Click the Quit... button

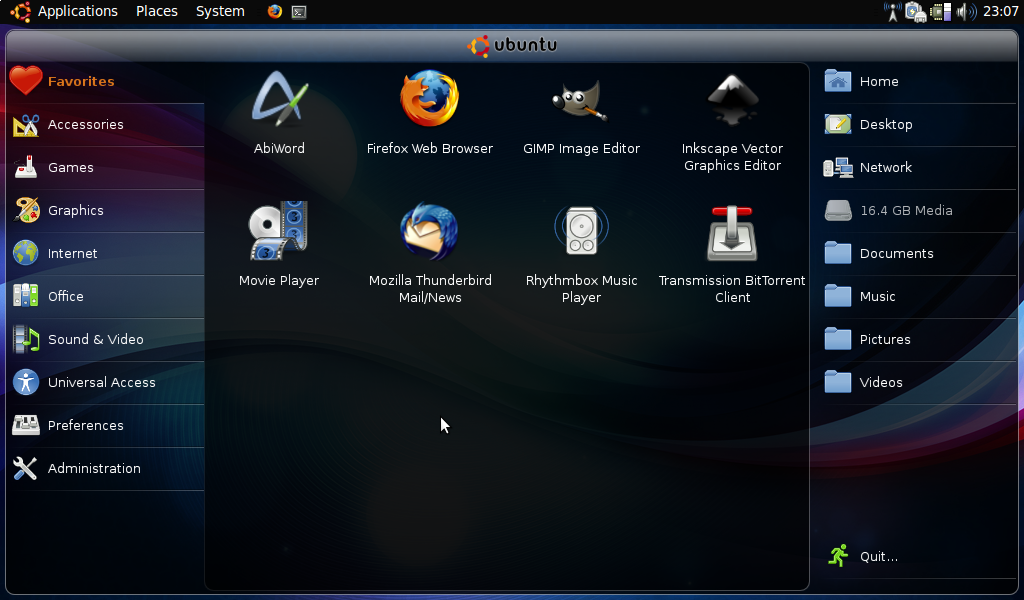[x=920, y=556]
